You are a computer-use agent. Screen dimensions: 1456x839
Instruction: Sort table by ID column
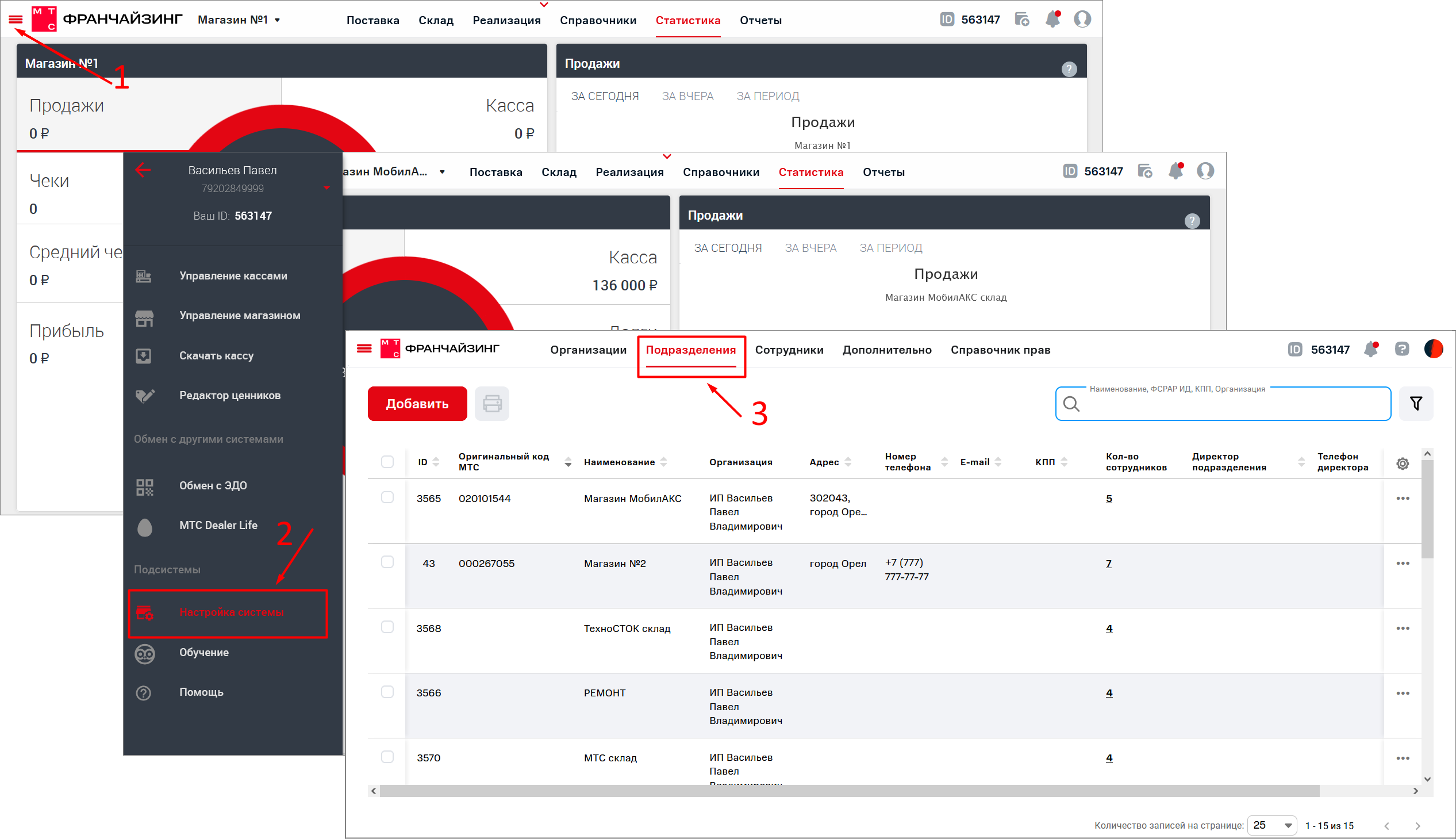point(436,462)
